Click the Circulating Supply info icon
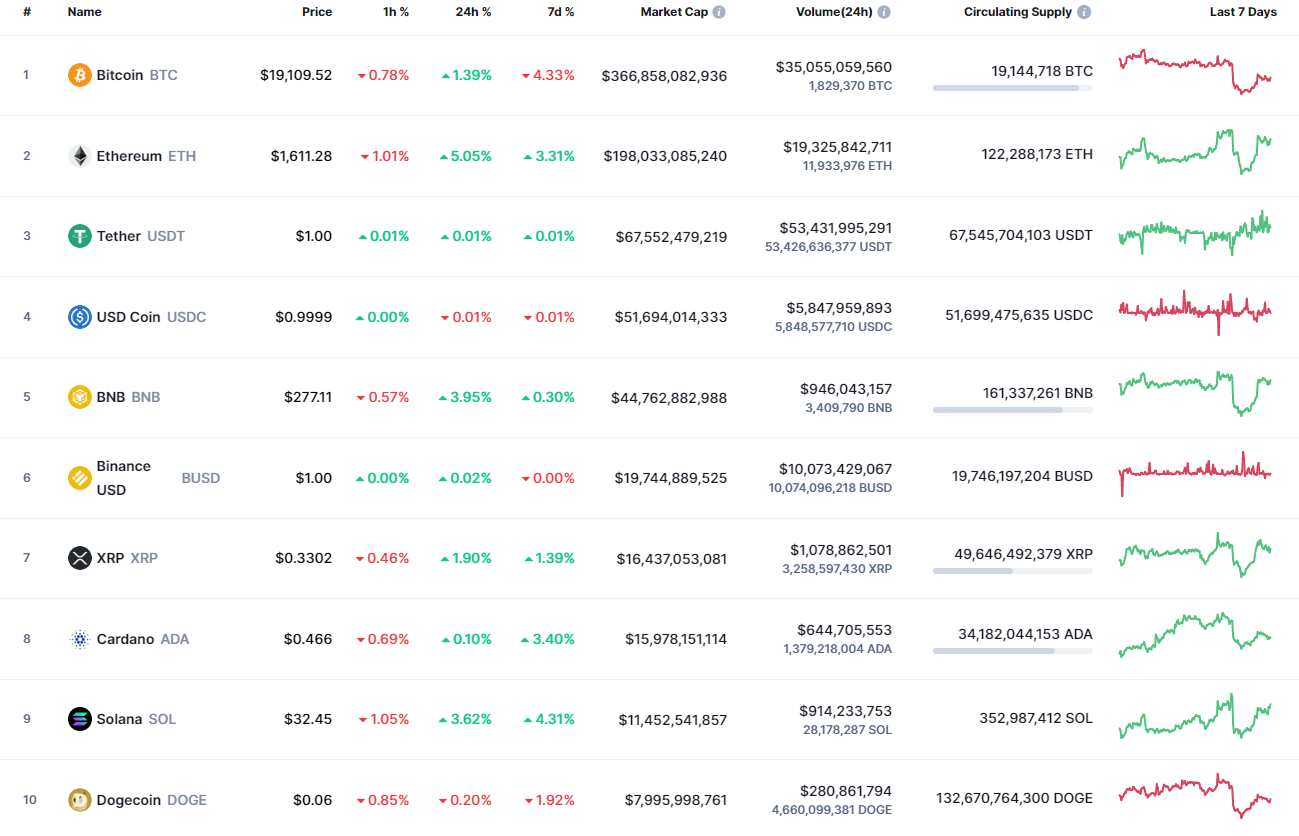The image size is (1299, 836). pyautogui.click(x=1085, y=12)
